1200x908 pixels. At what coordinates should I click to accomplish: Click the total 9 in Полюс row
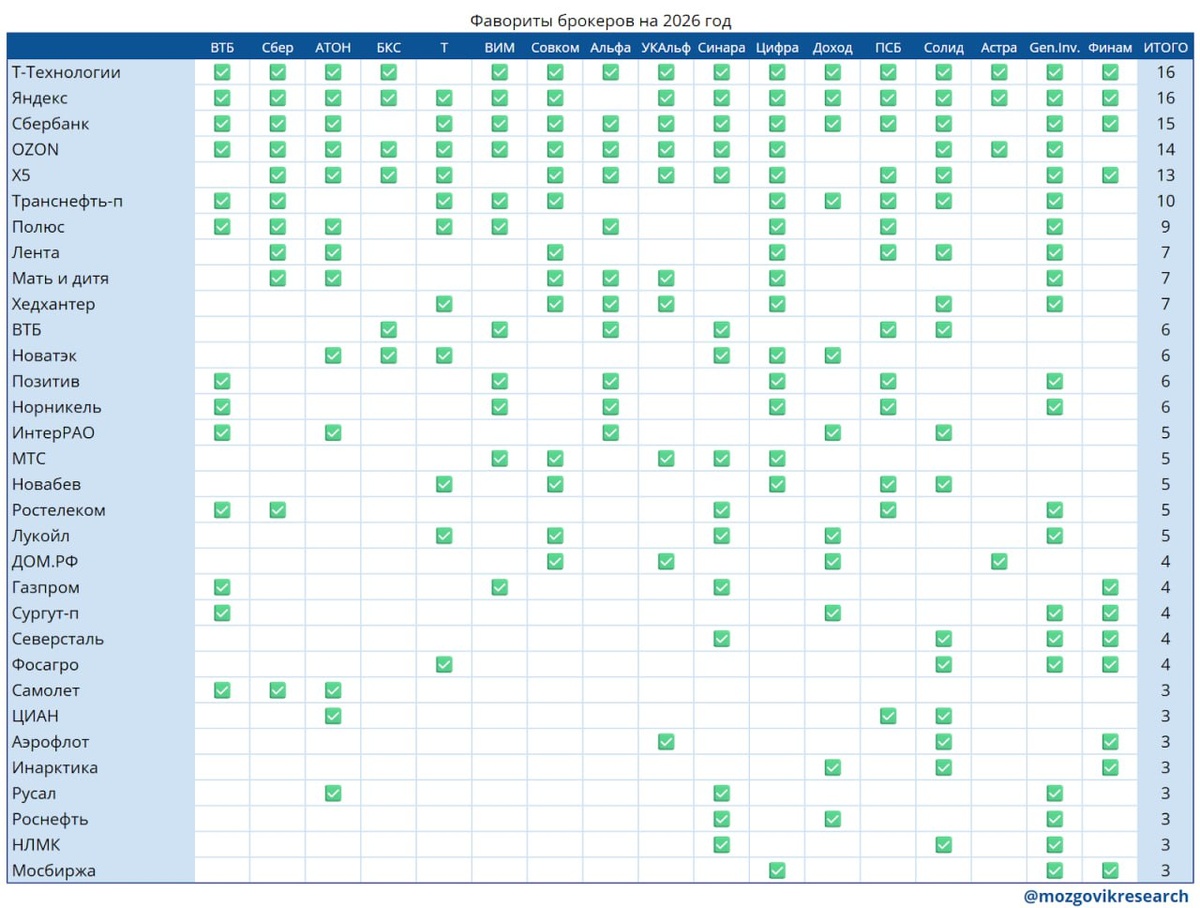pos(1165,227)
